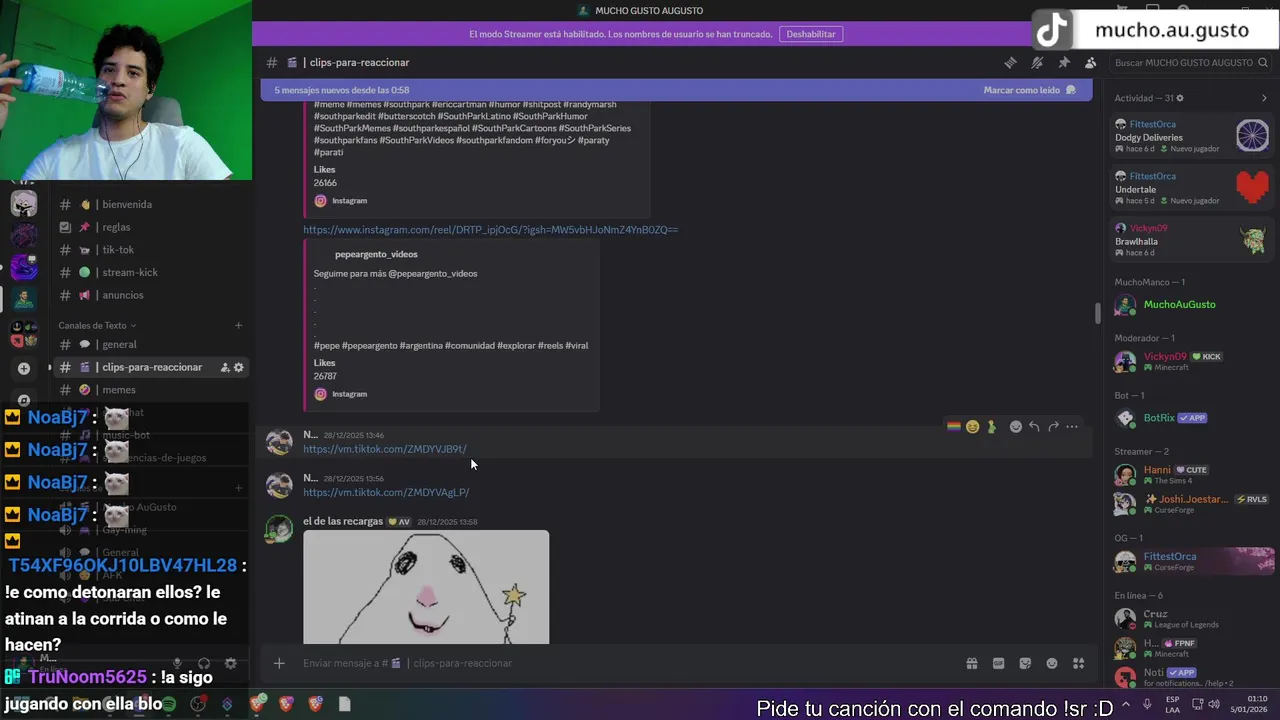Open the vm.tiktok.com/ZMDYVJB9t link
1280x720 pixels.
pos(384,449)
